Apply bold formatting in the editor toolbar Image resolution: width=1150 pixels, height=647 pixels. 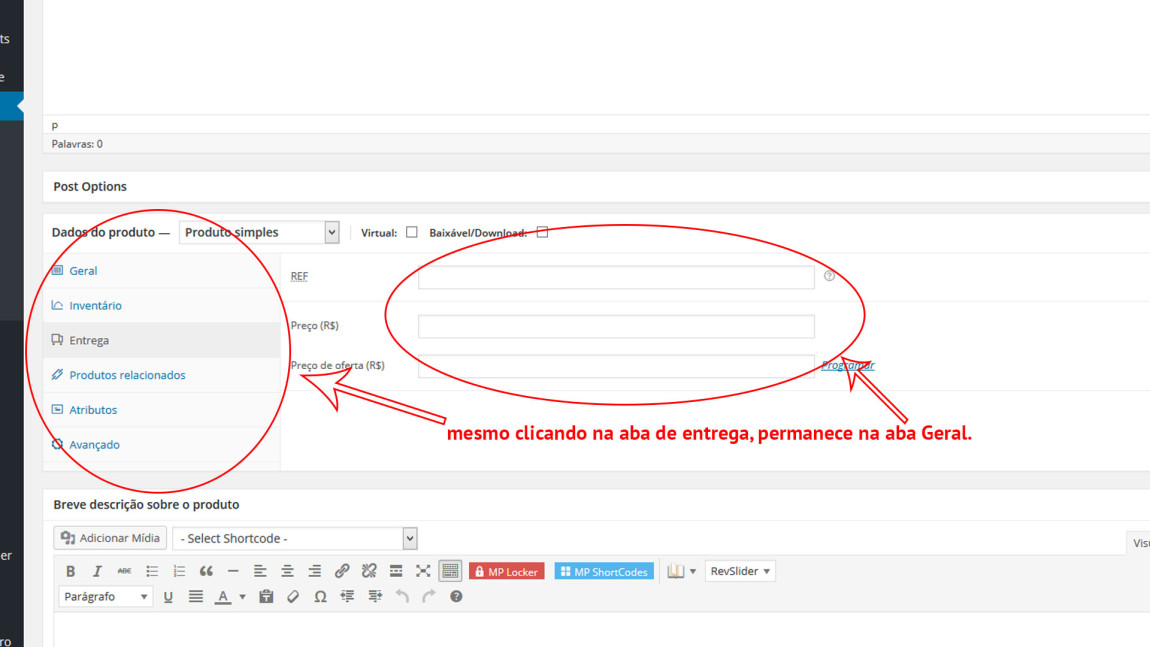(70, 571)
